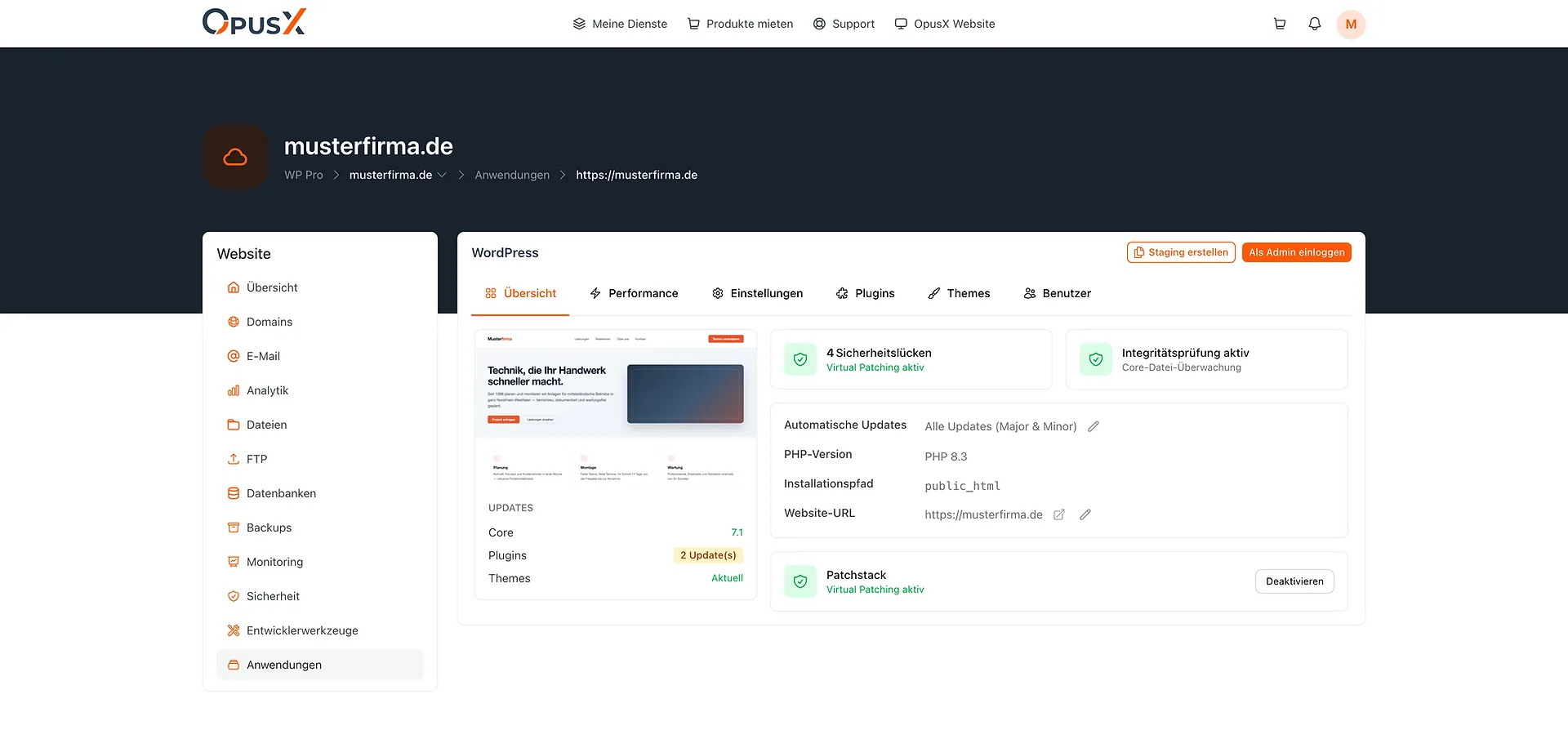Open the 4 Sicherheitslücken card
The image size is (1568, 739).
point(911,359)
